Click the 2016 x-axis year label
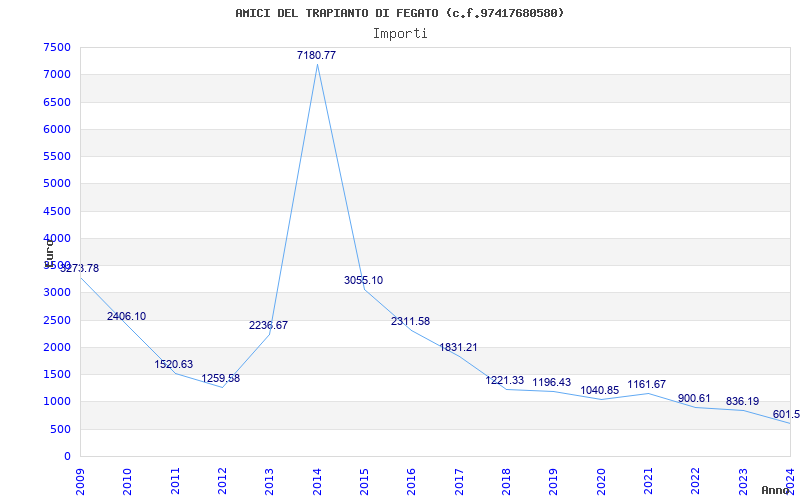Image resolution: width=800 pixels, height=500 pixels. pyautogui.click(x=412, y=482)
